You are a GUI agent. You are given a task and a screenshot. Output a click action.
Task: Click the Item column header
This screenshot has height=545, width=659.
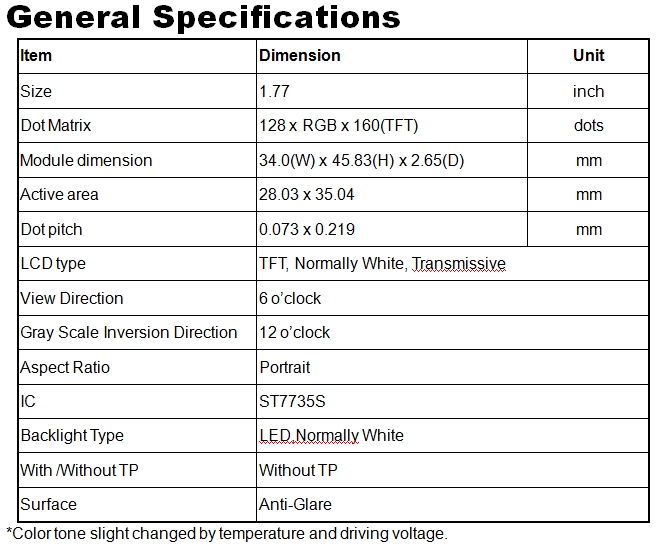(36, 56)
